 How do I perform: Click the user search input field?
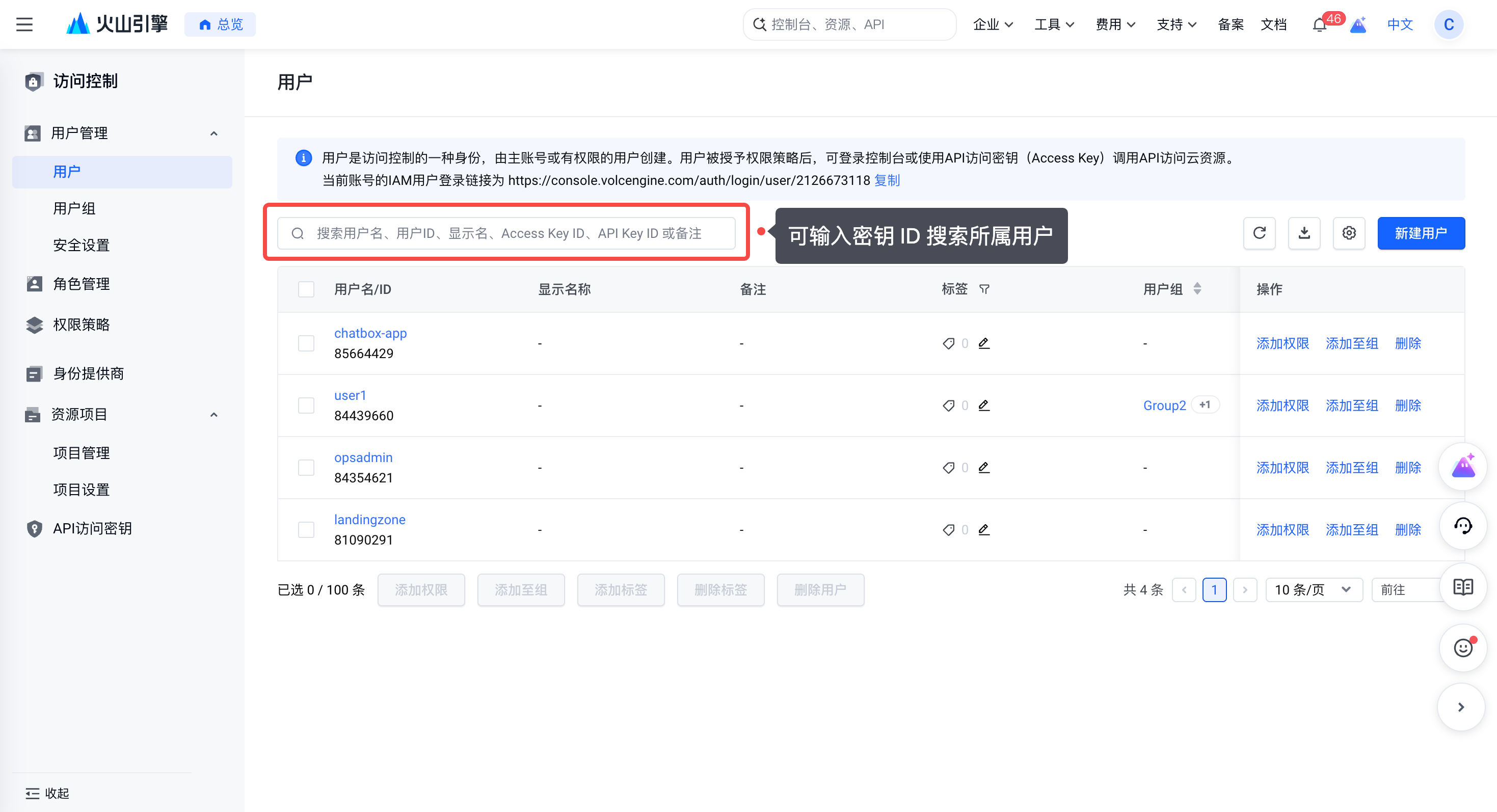coord(506,233)
